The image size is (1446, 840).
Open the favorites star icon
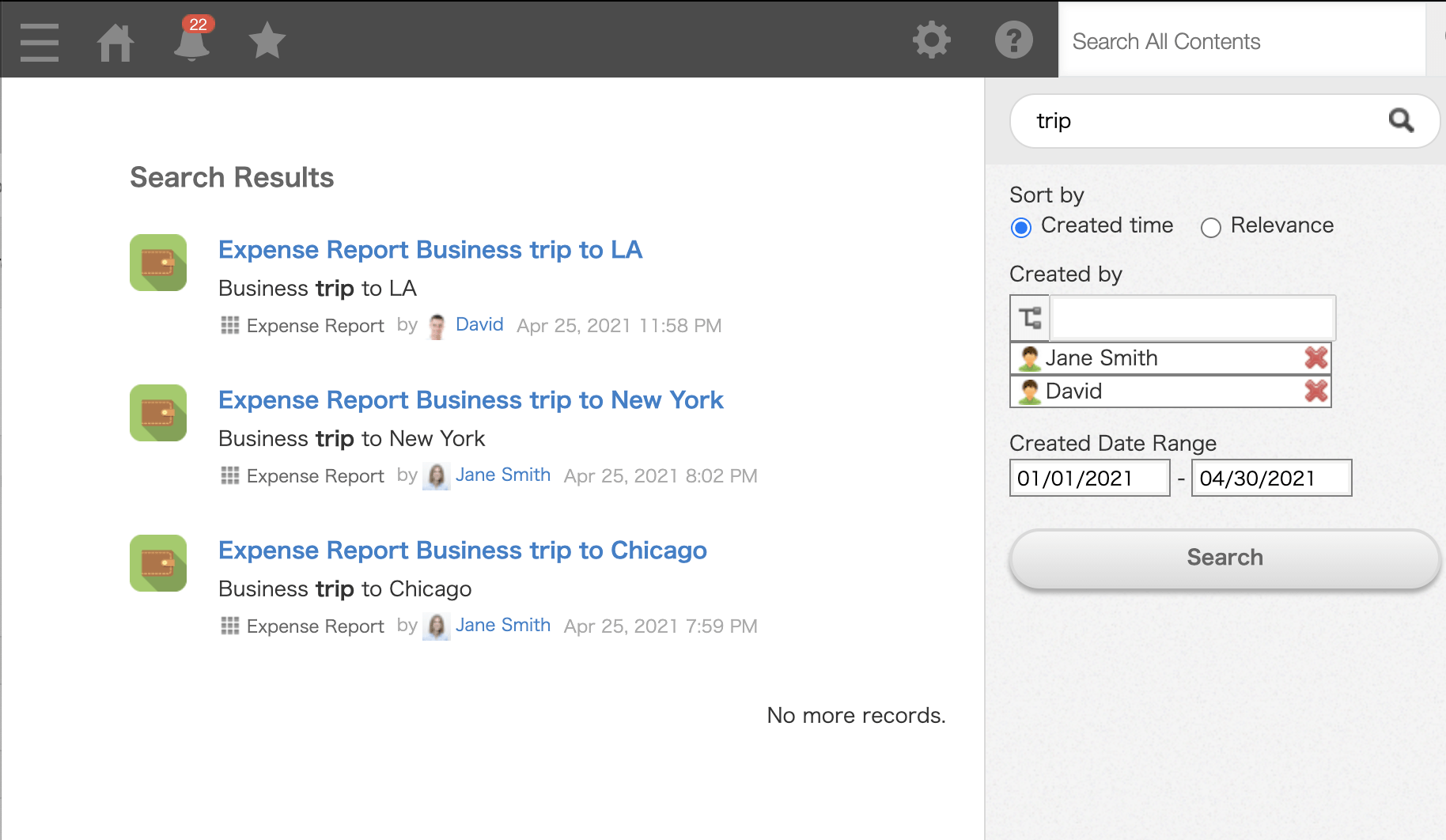(x=267, y=41)
